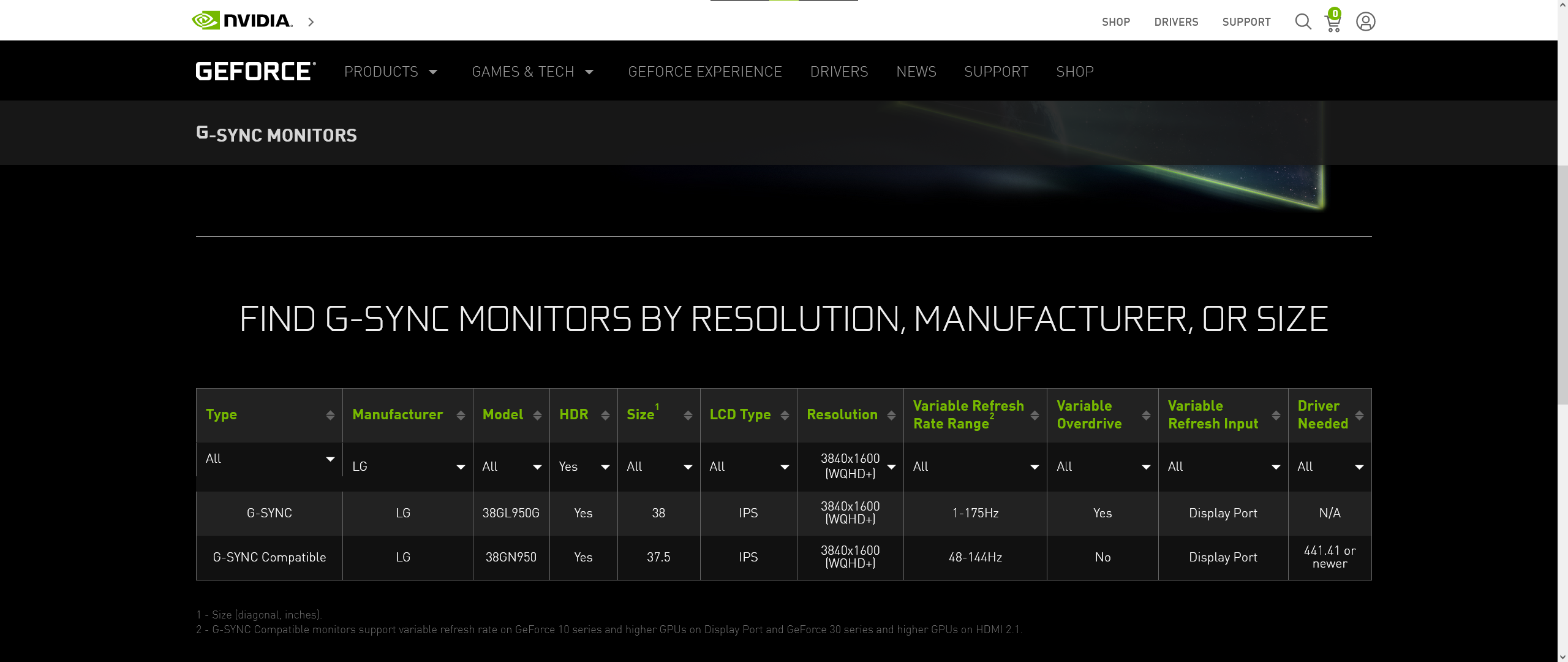The height and width of the screenshot is (662, 1568).
Task: Expand the Games & Tech menu
Action: 533,72
